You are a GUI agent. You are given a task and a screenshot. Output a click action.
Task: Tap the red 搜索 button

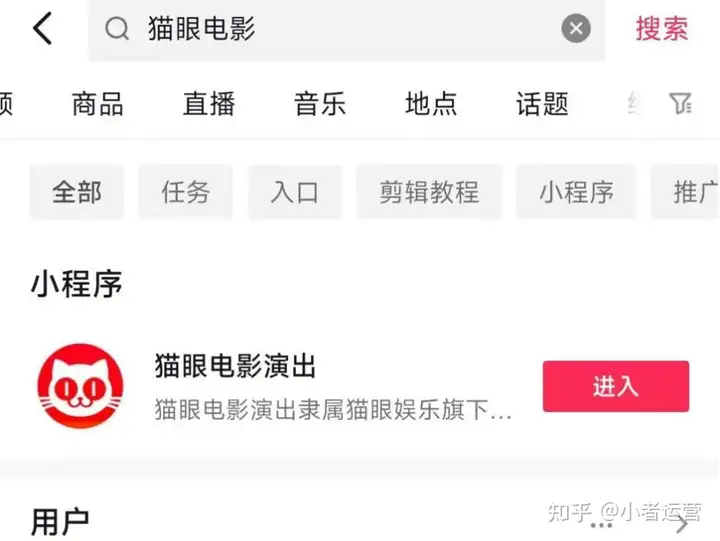coord(662,29)
